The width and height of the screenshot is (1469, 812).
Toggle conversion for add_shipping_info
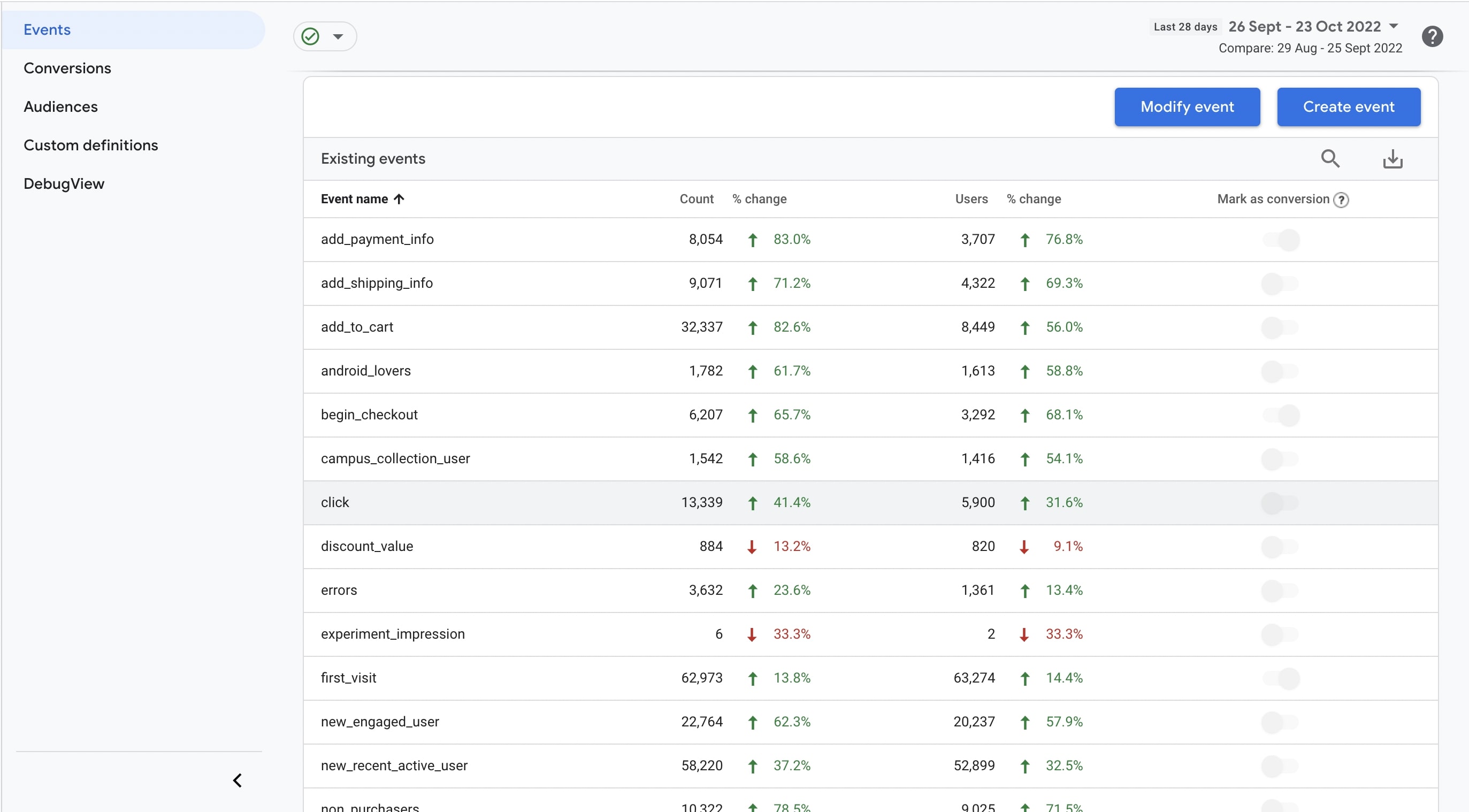[1281, 284]
